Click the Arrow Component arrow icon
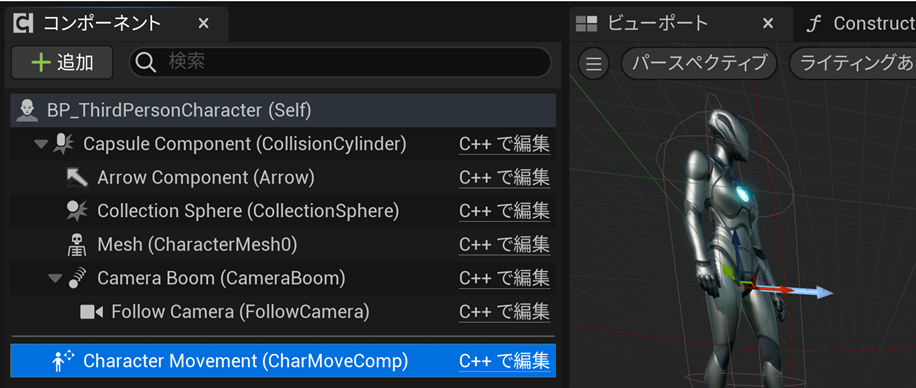The height and width of the screenshot is (388, 916). pyautogui.click(x=77, y=178)
